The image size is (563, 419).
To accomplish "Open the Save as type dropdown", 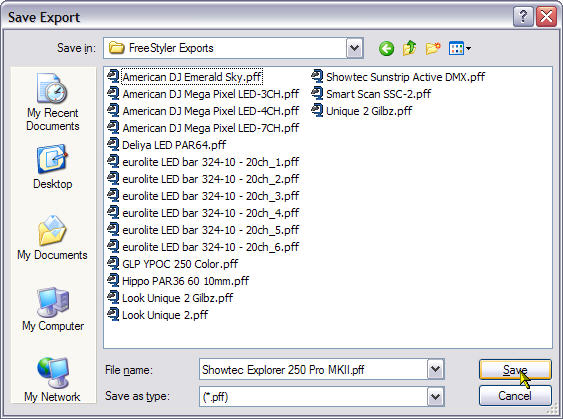I will (436, 397).
